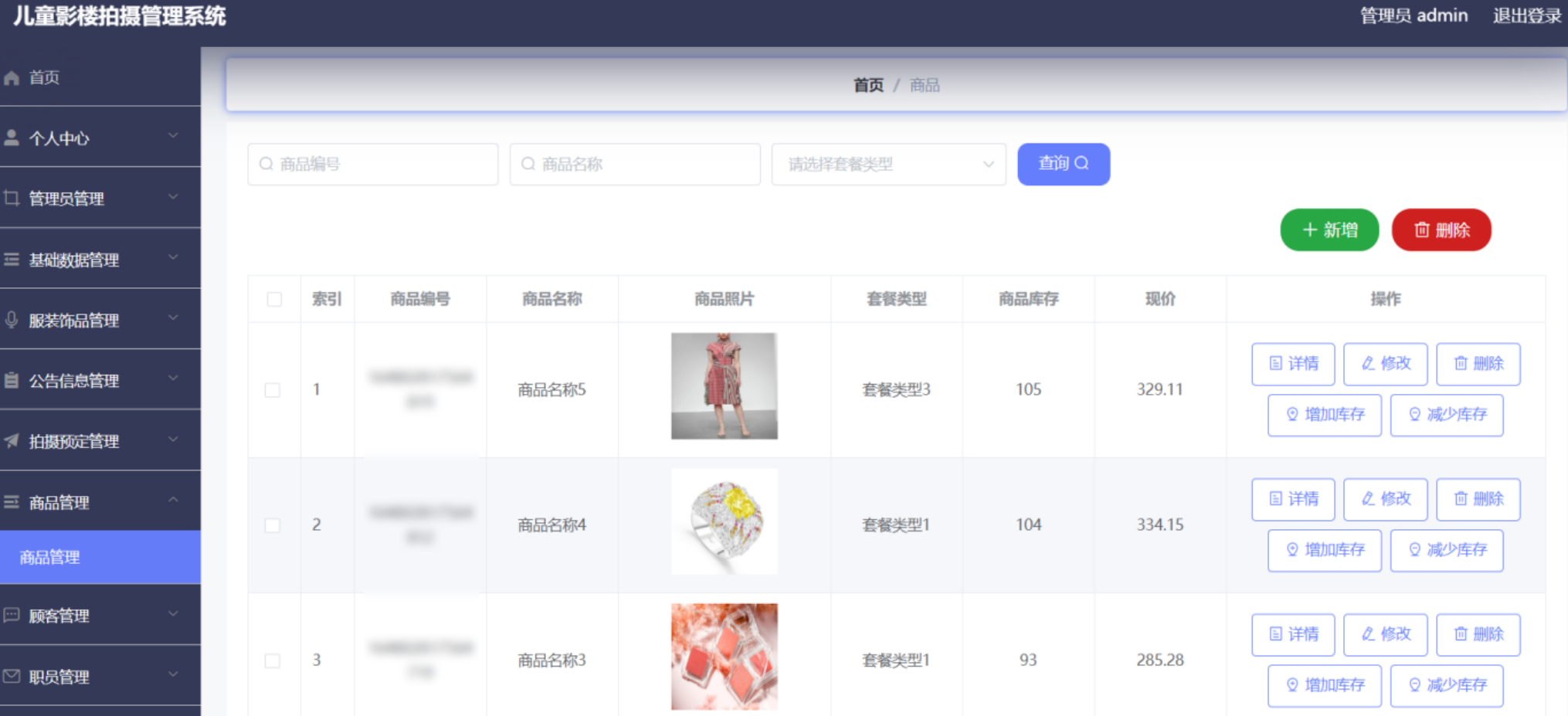
Task: Open 详情 for 商品名称3 row
Action: pos(1293,634)
